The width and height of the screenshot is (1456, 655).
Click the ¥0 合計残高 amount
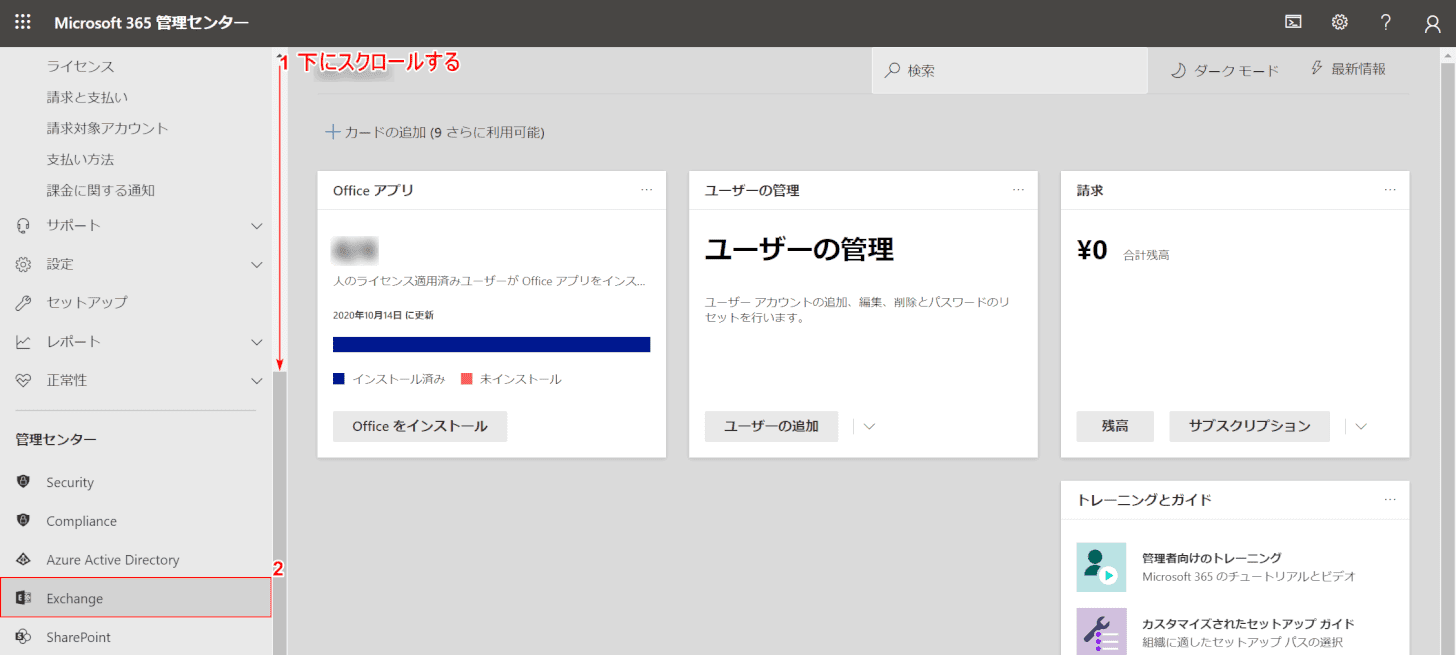(1092, 250)
